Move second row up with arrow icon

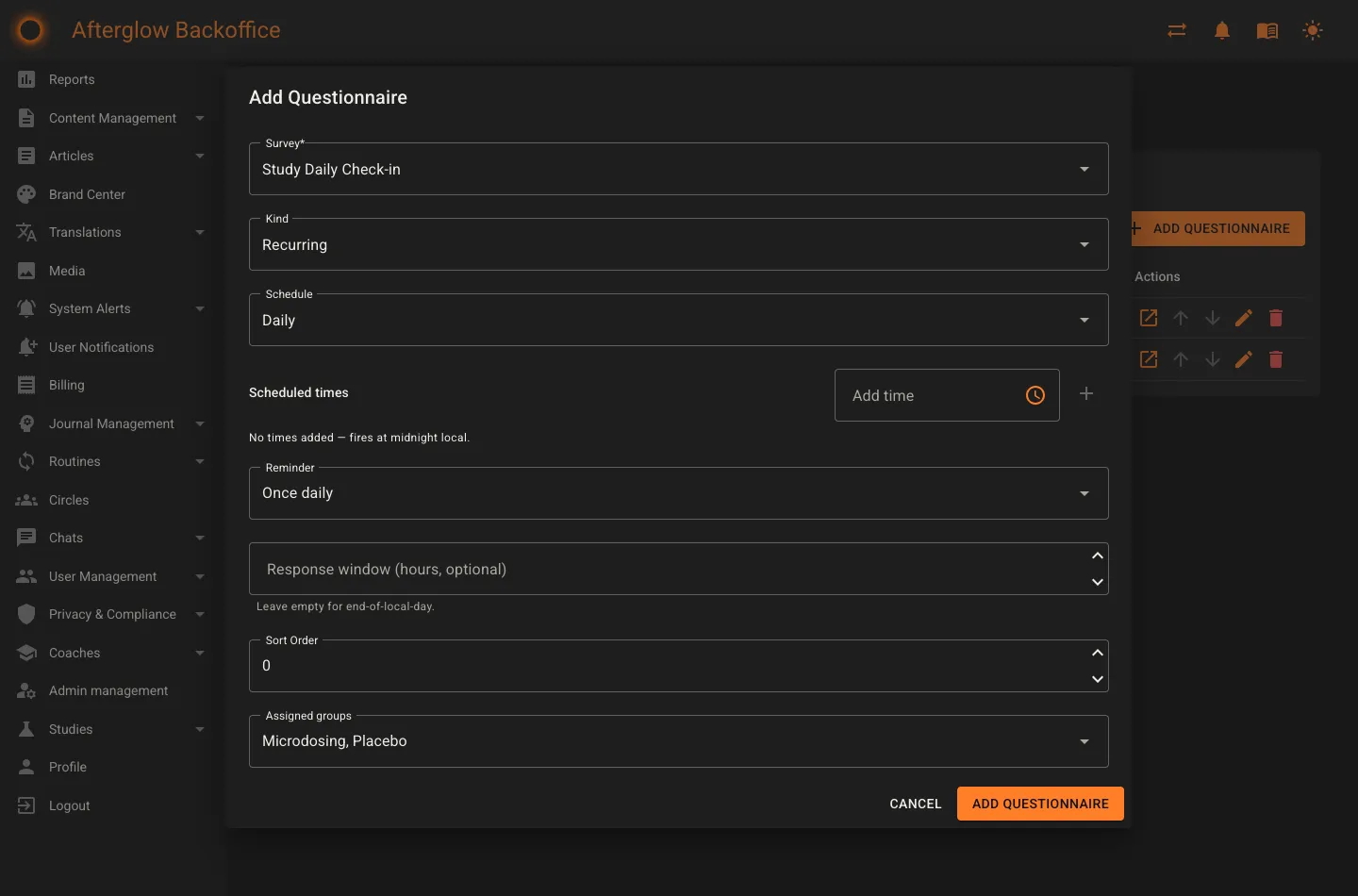[1181, 359]
